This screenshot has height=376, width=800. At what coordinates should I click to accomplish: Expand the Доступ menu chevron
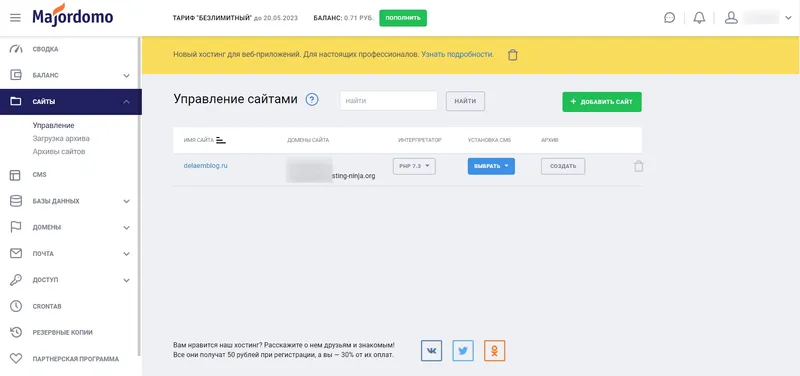pos(127,280)
